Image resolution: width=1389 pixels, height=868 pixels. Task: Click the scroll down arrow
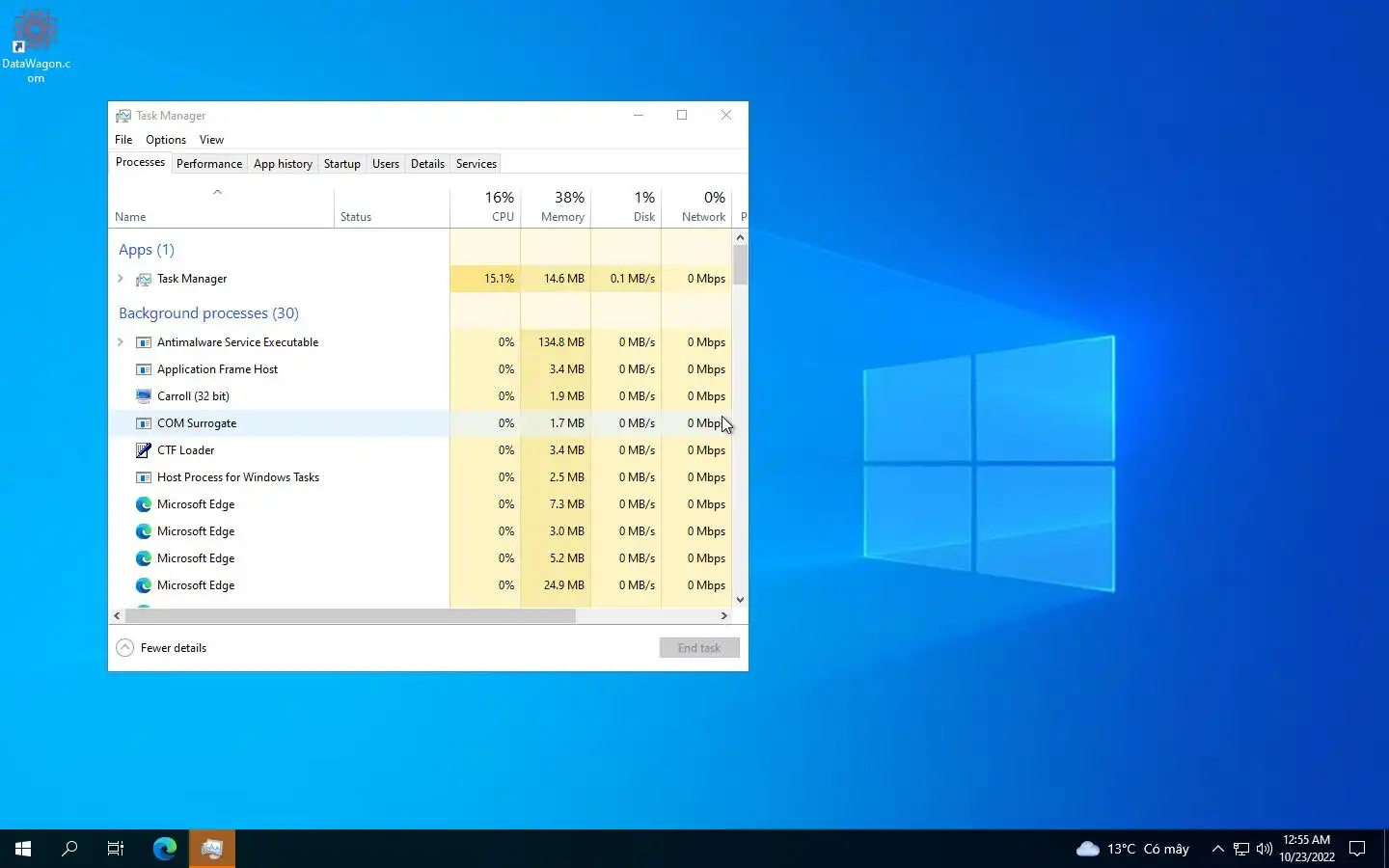[740, 600]
